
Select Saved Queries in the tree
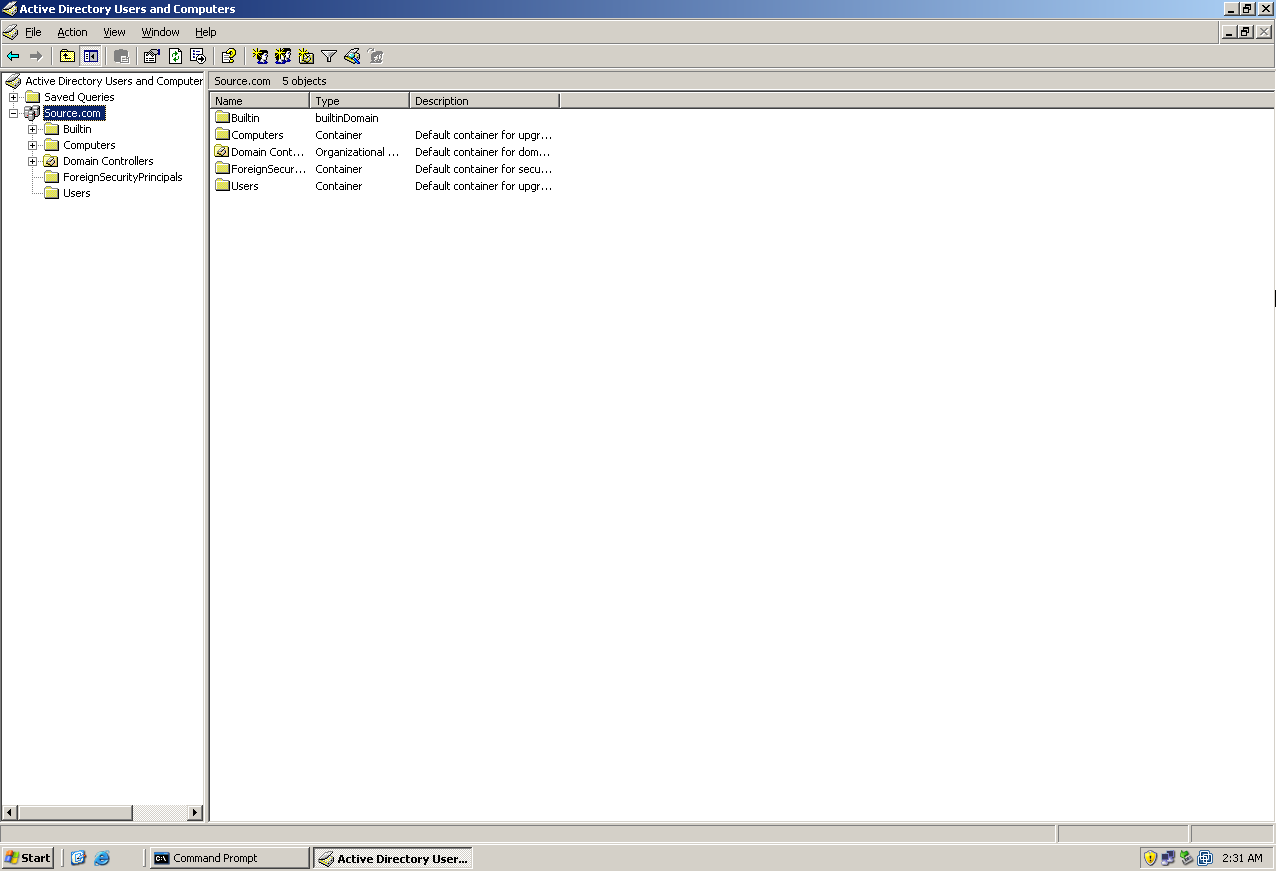pos(79,97)
